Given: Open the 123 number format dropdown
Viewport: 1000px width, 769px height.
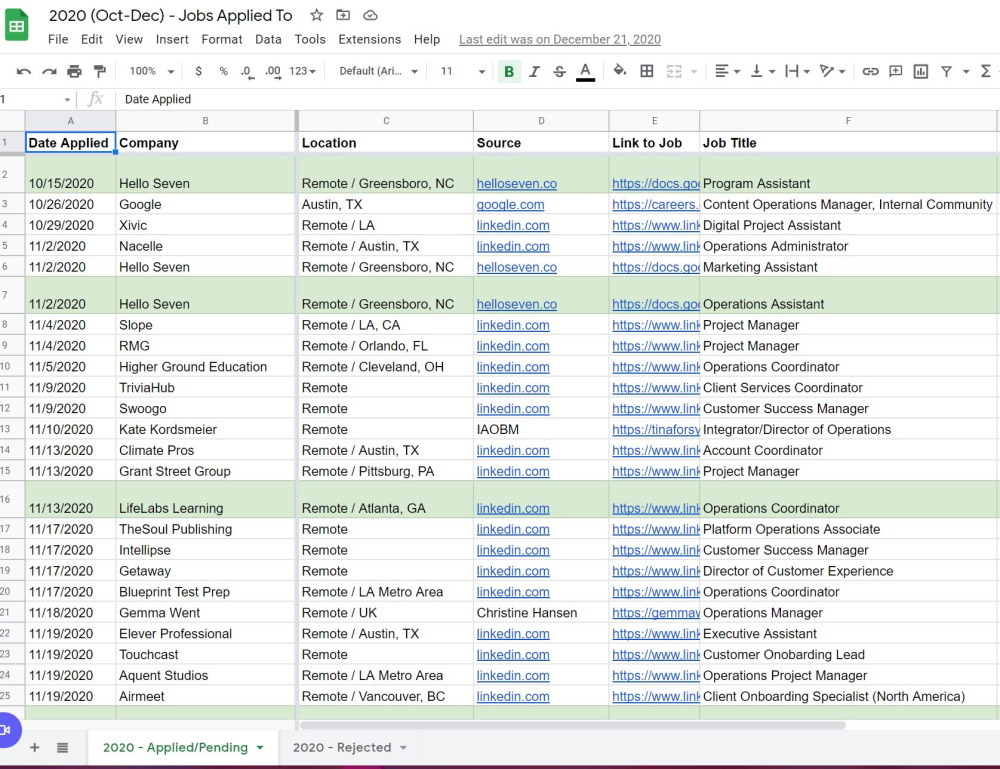Looking at the screenshot, I should point(302,71).
